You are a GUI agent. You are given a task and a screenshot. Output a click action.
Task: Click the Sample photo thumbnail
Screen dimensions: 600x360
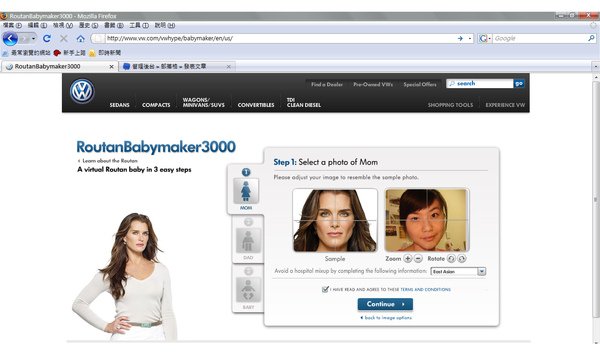(x=335, y=220)
